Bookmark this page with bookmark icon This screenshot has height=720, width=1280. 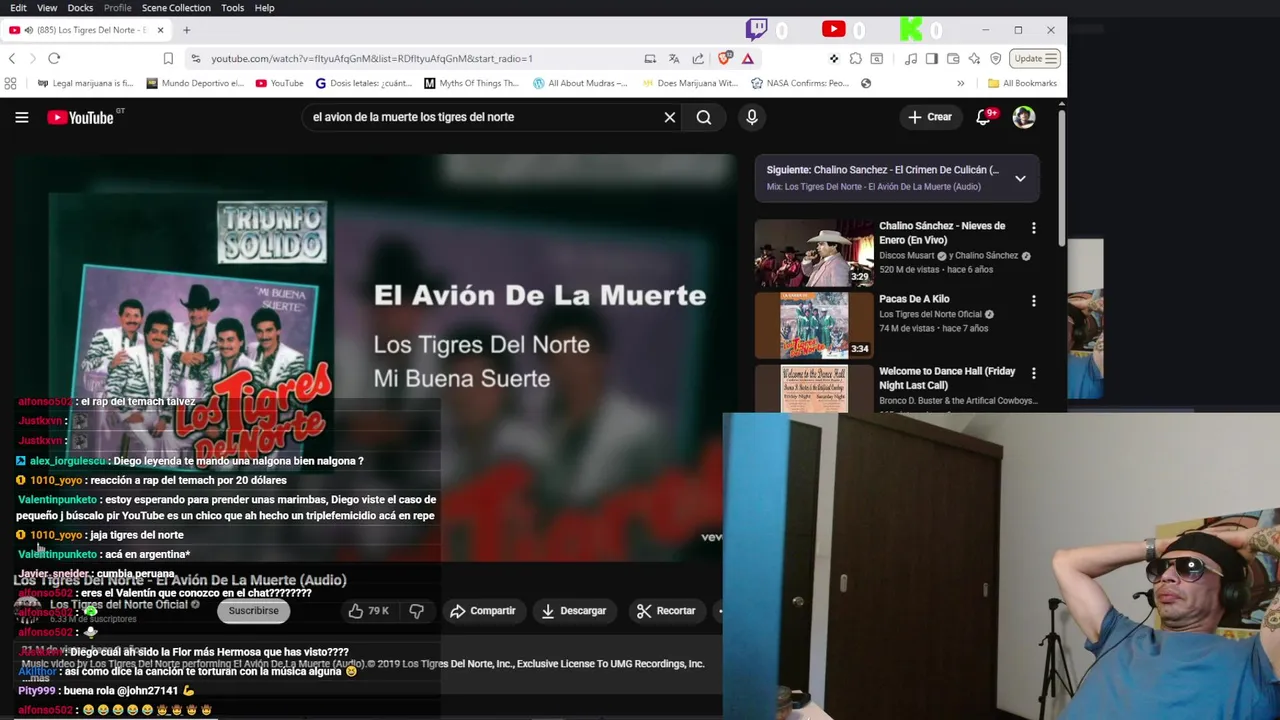tap(168, 59)
